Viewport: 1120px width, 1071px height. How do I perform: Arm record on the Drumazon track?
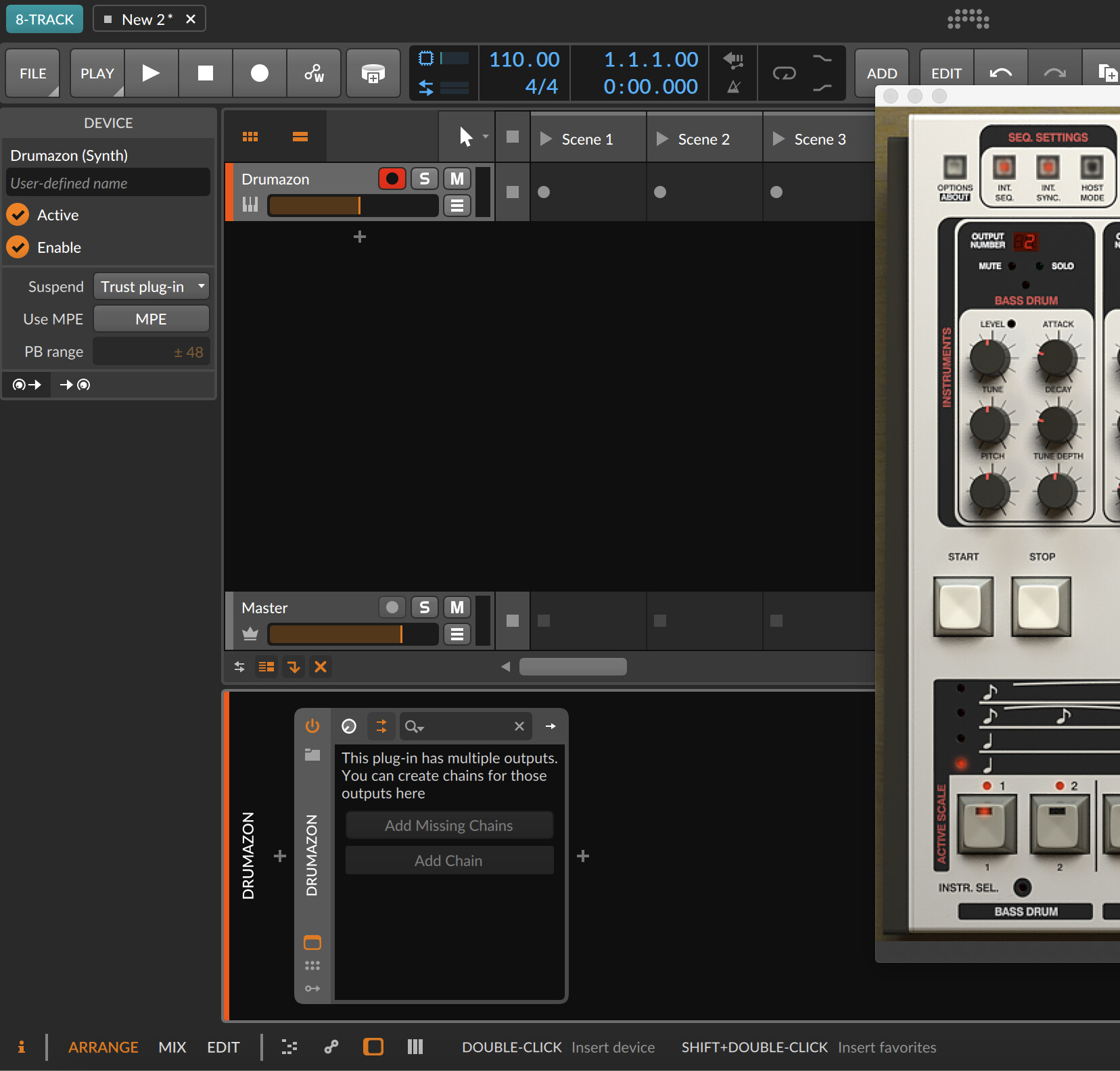(x=392, y=178)
